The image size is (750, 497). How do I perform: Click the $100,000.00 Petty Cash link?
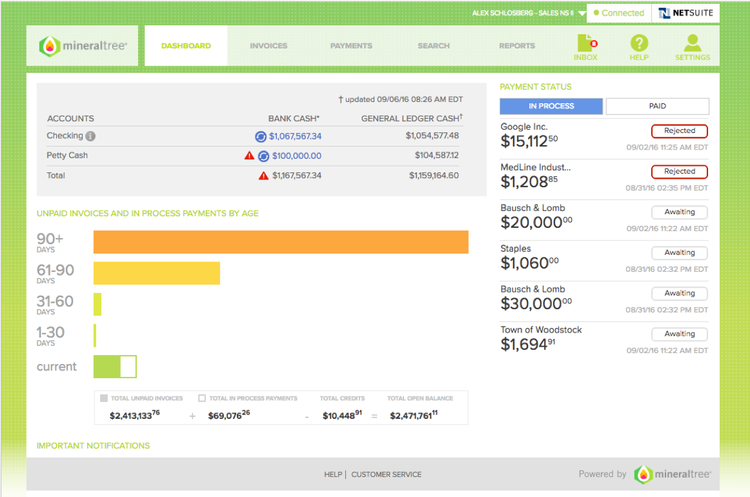click(297, 156)
